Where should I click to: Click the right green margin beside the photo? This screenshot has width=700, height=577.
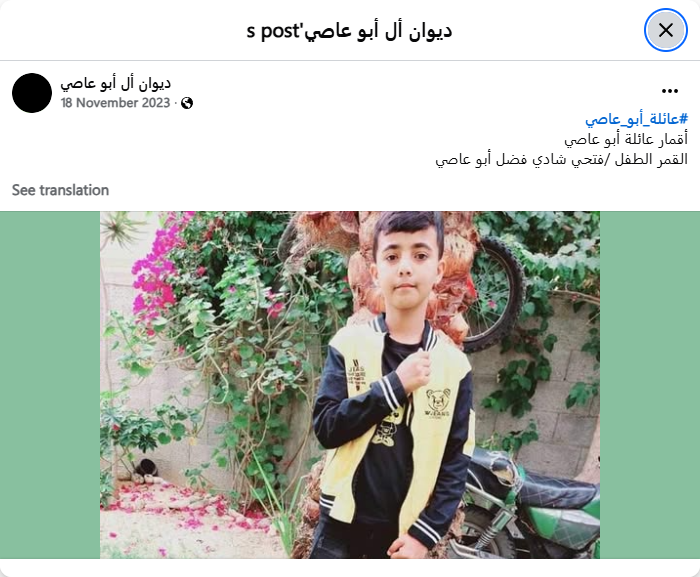pos(650,385)
